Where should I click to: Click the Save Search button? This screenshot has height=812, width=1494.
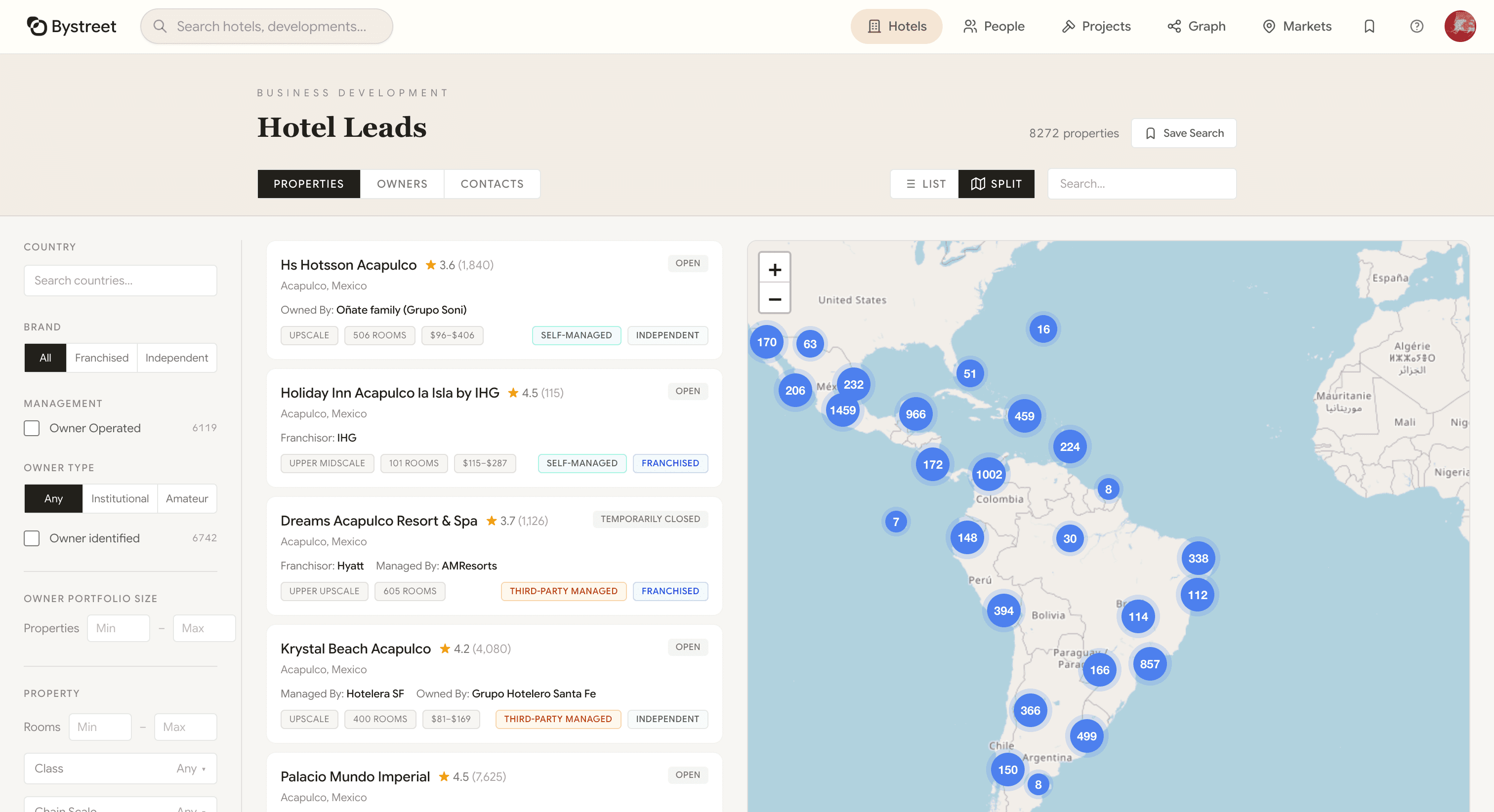[x=1183, y=133]
